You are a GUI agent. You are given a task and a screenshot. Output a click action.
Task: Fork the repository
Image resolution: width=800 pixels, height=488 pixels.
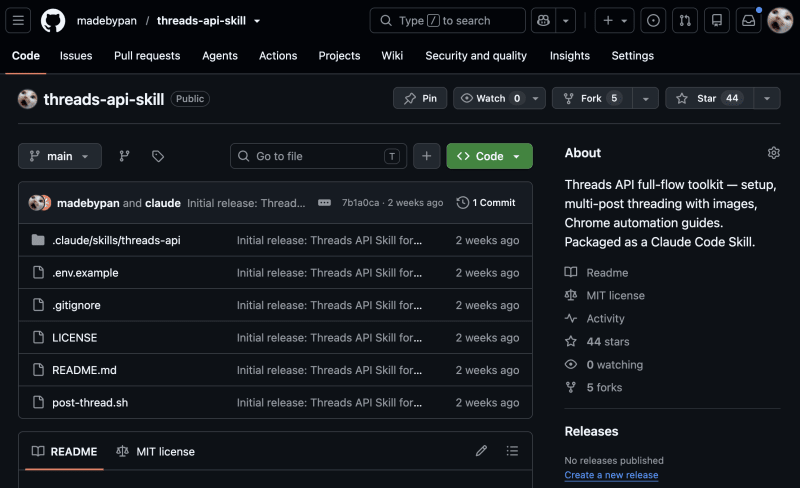592,98
